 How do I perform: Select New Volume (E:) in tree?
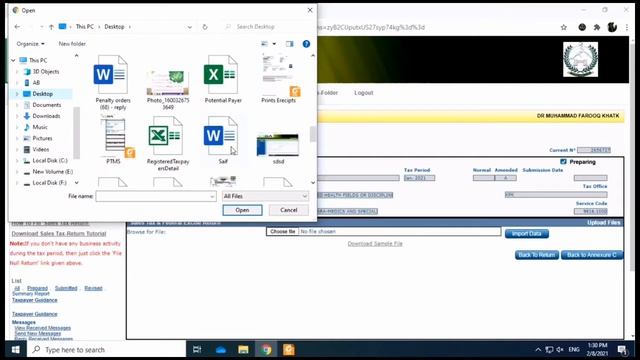48,171
